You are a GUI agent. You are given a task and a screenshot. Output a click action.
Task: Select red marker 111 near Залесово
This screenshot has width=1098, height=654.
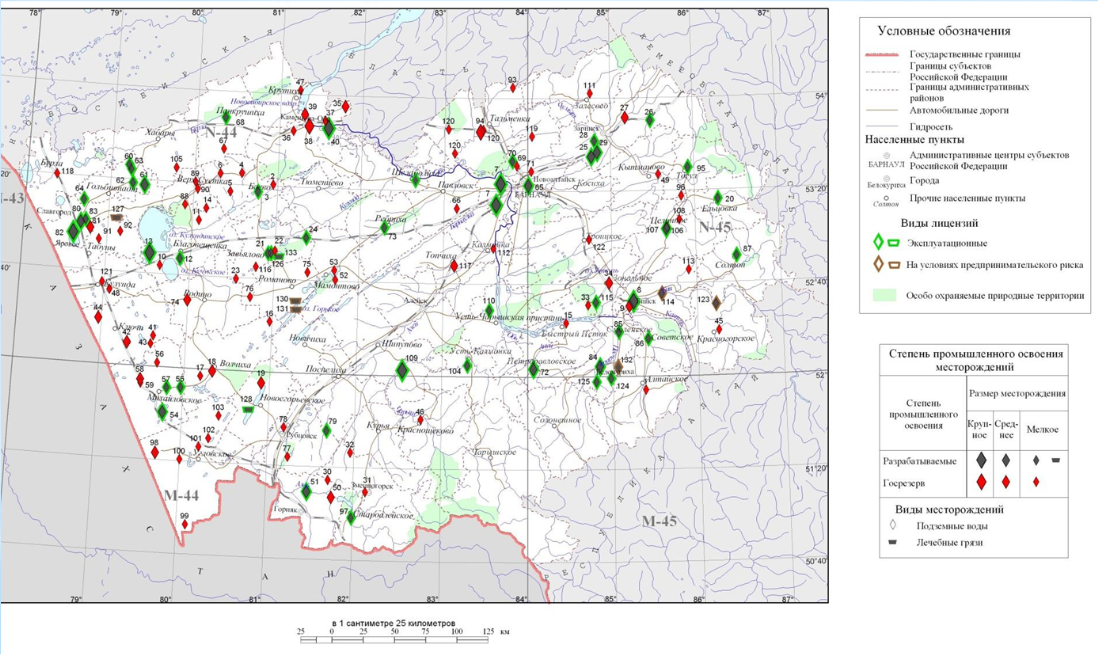589,96
